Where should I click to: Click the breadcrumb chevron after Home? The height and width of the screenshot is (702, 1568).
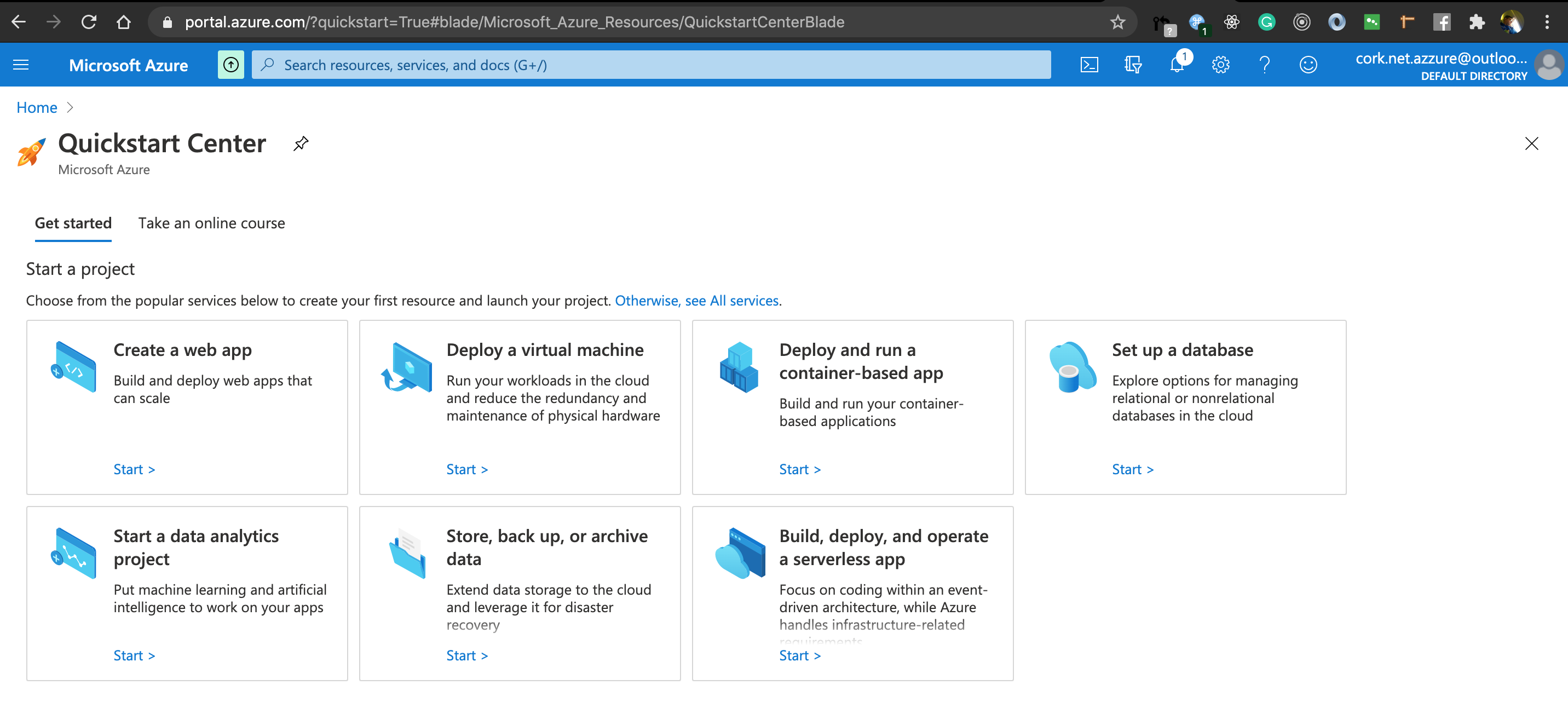(70, 107)
